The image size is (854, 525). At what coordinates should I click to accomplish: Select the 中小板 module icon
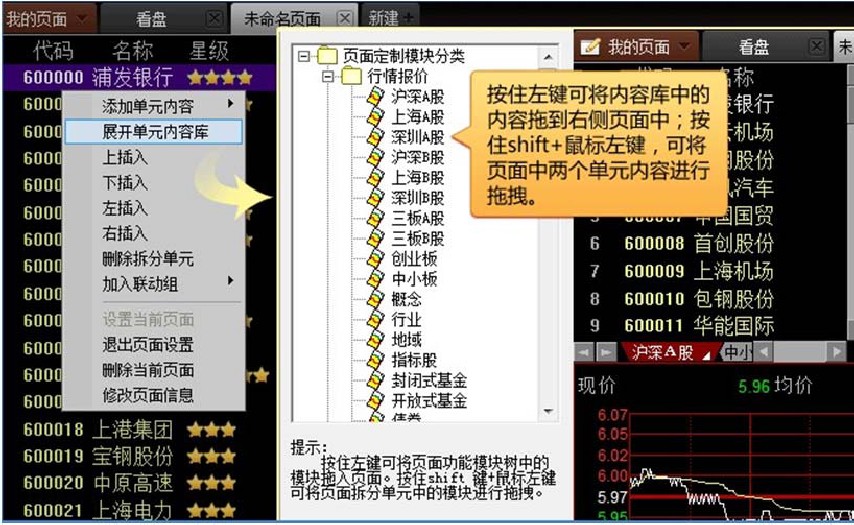(x=375, y=279)
